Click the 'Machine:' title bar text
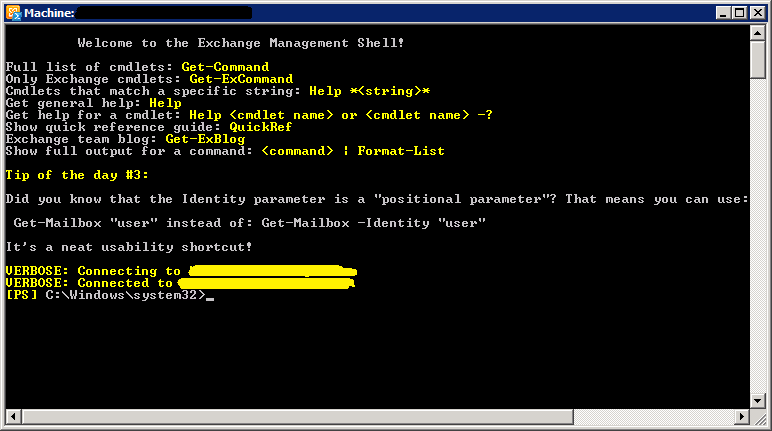This screenshot has height=431, width=772. pyautogui.click(x=49, y=13)
